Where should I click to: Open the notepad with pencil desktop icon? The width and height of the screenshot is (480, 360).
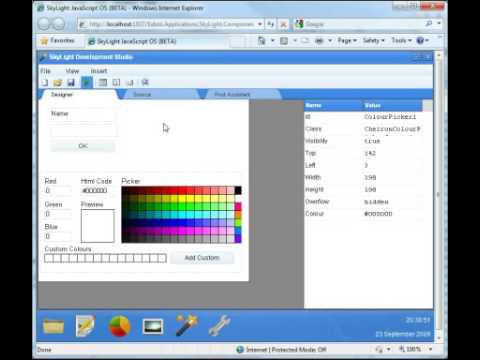pyautogui.click(x=85, y=325)
